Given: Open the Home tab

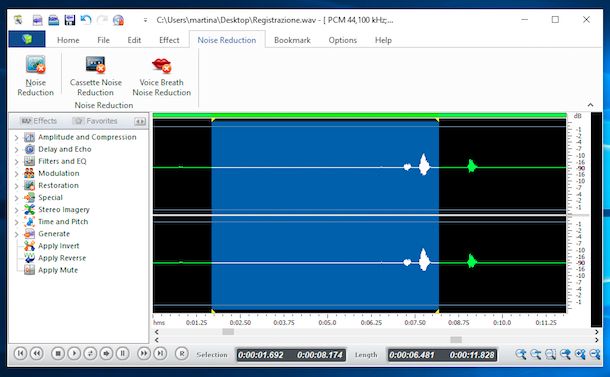Looking at the screenshot, I should click(x=68, y=40).
